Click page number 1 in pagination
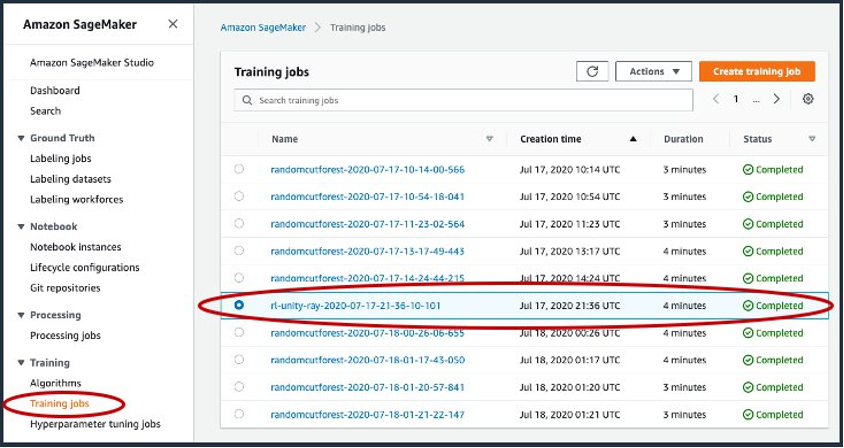844x448 pixels. [736, 99]
